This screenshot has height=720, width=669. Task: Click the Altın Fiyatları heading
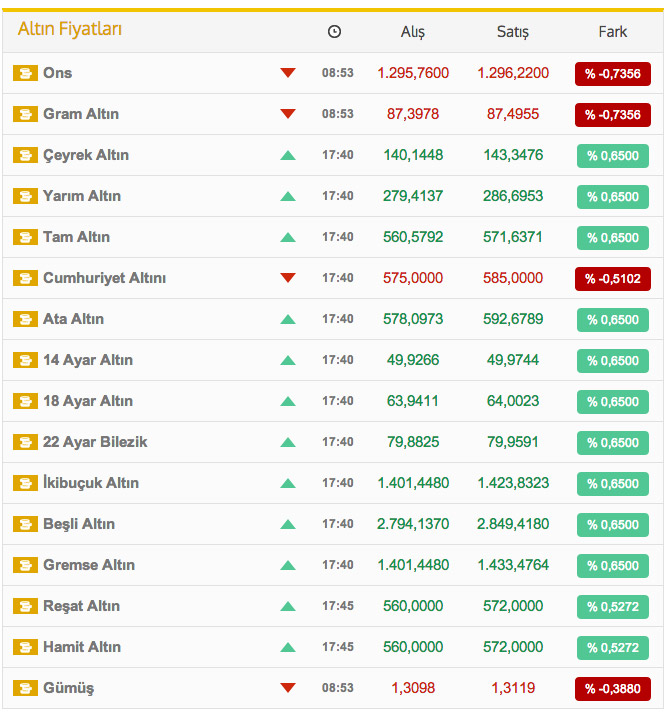[70, 29]
